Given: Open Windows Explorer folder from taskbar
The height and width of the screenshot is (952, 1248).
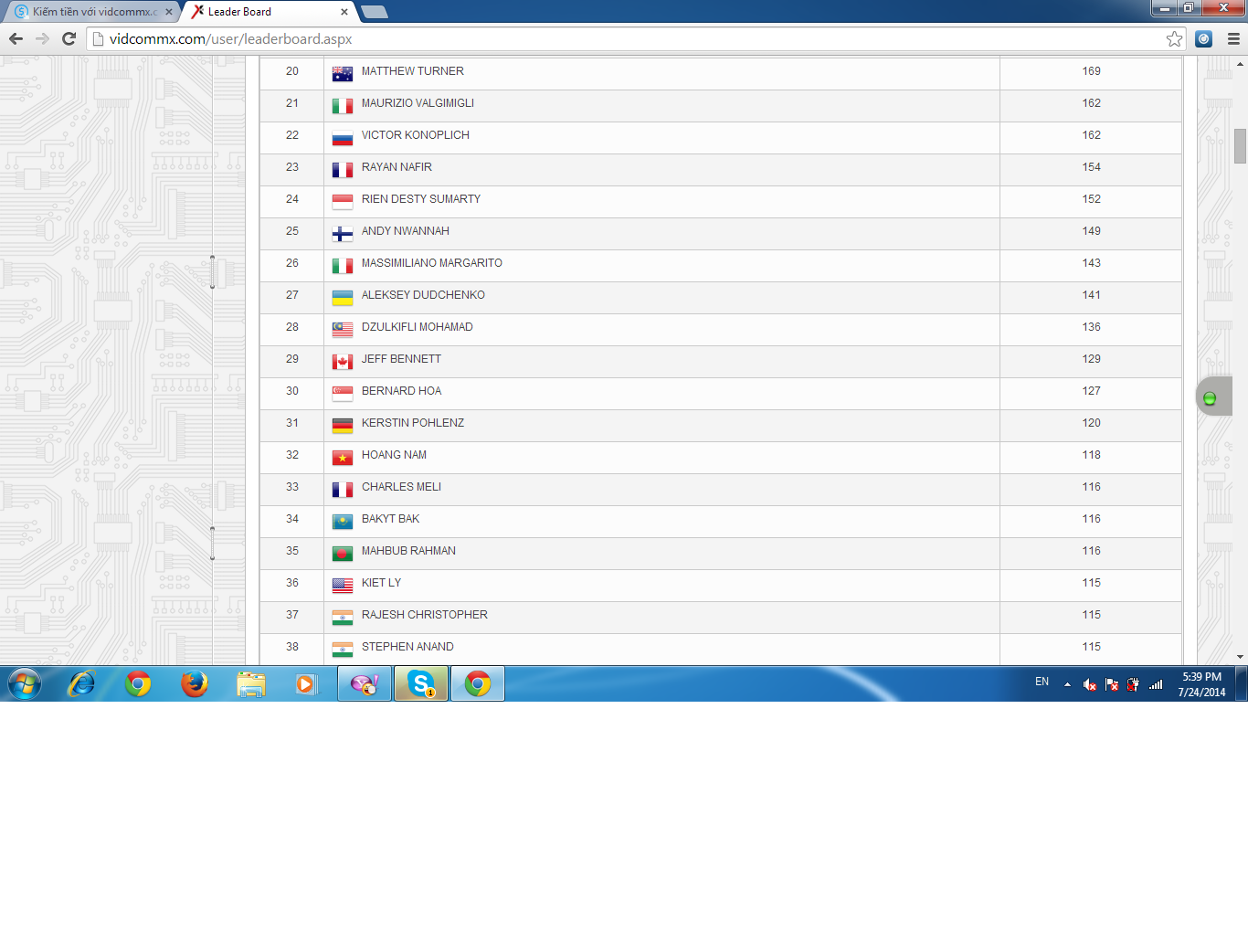Looking at the screenshot, I should point(251,683).
